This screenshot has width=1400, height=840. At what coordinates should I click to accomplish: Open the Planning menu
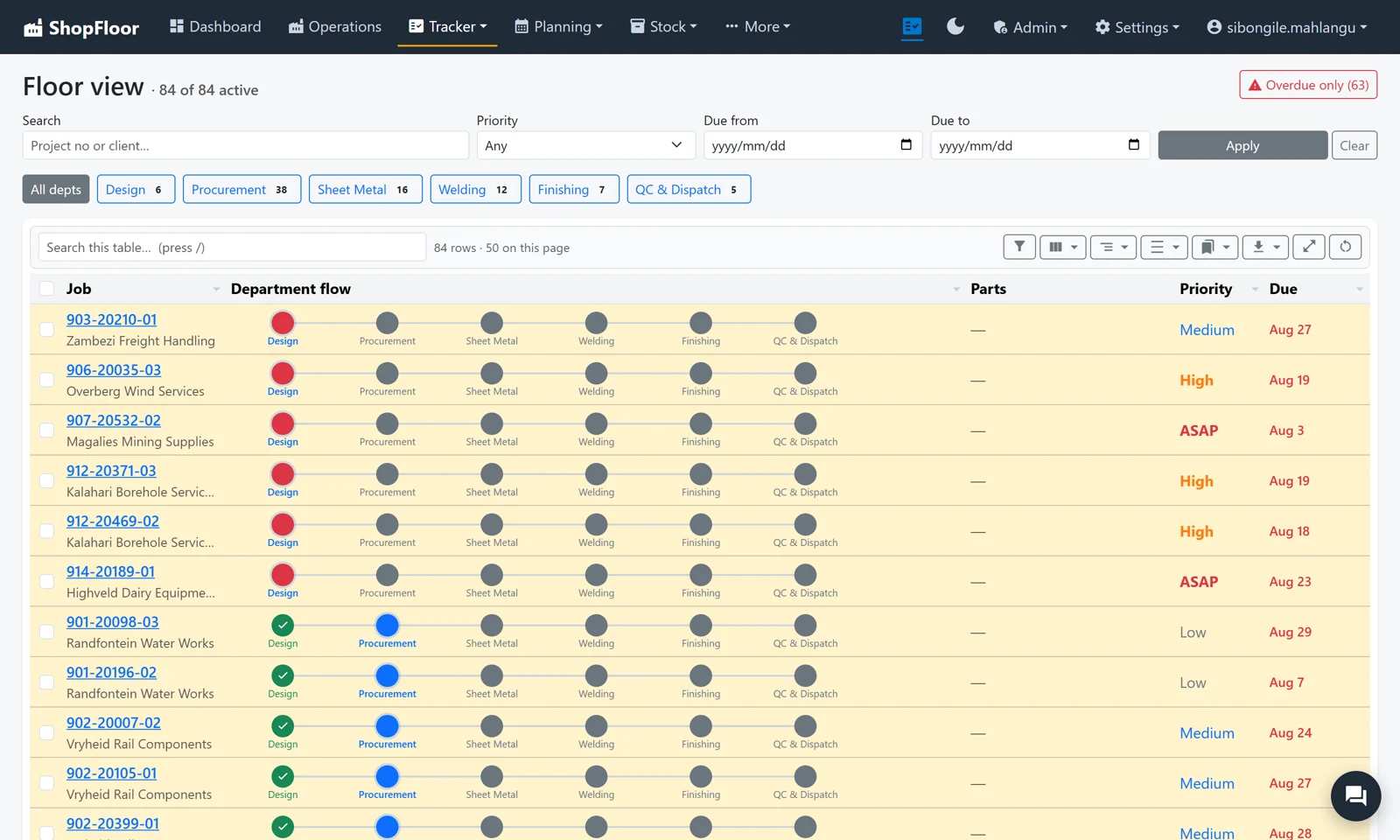[x=558, y=26]
